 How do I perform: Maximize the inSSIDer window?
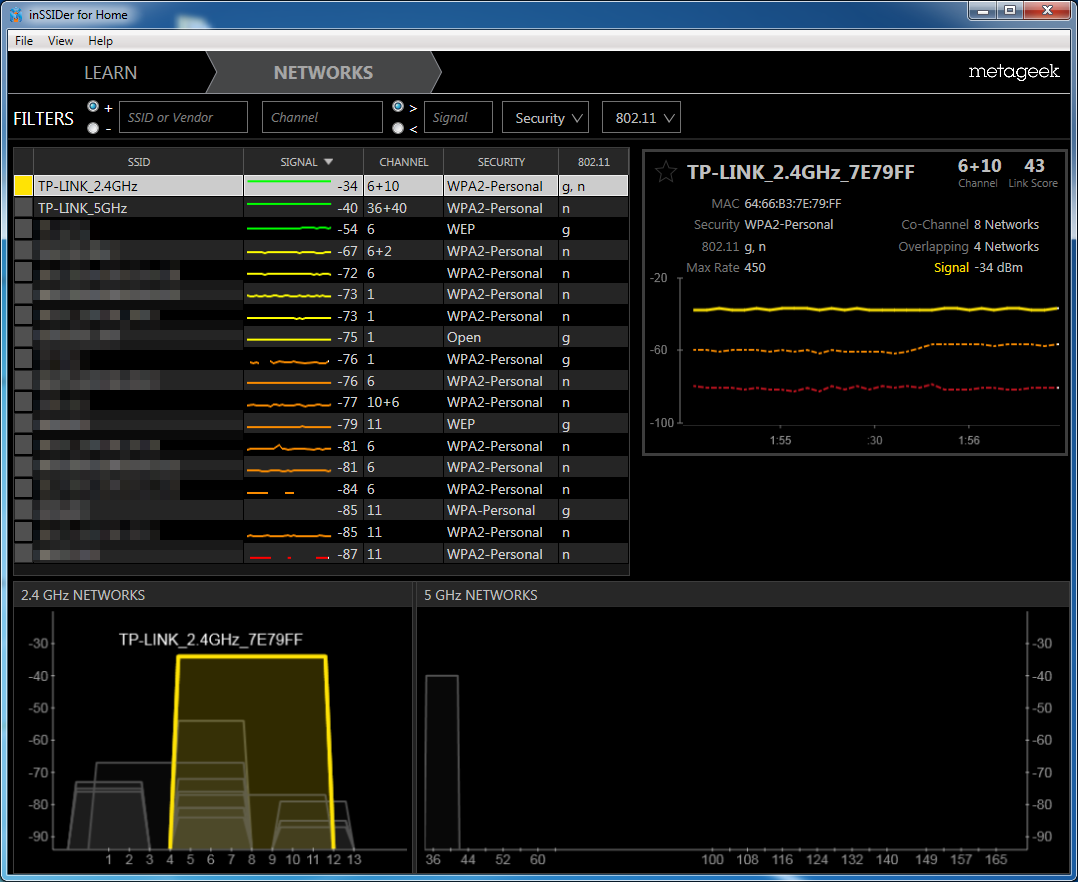pyautogui.click(x=1010, y=10)
